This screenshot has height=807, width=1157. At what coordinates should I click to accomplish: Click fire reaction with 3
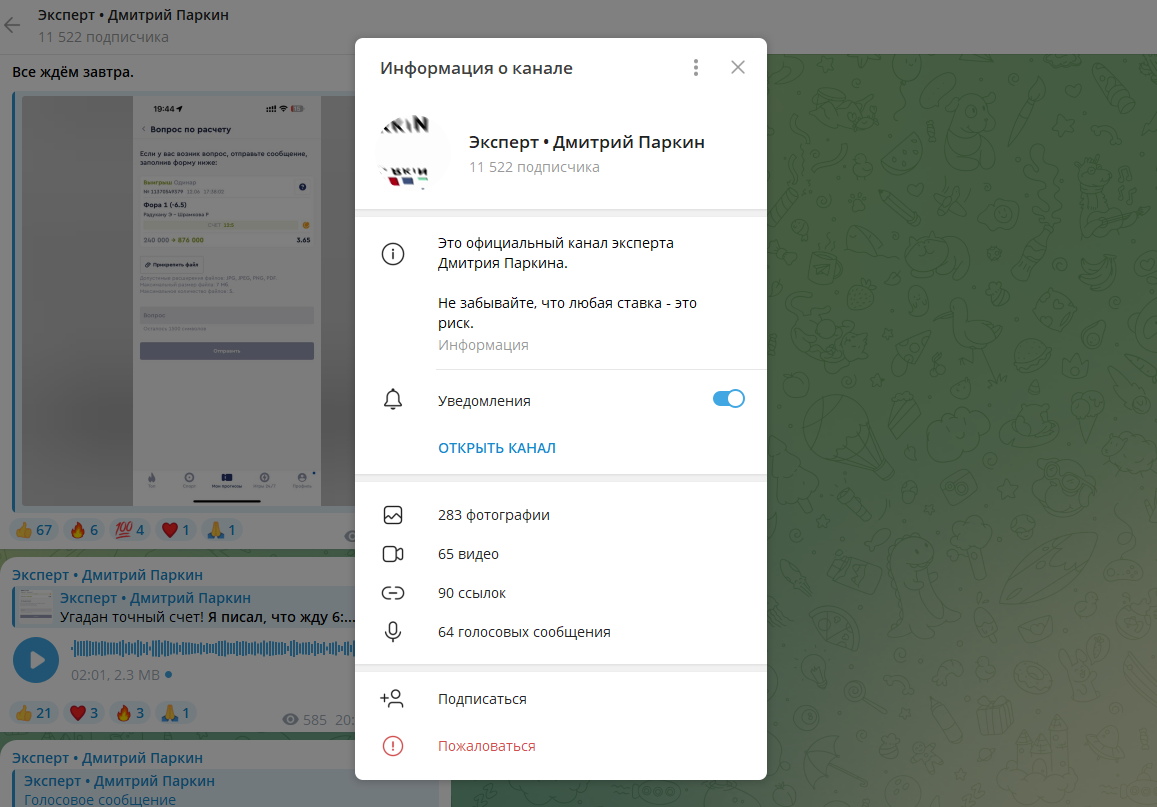[130, 713]
